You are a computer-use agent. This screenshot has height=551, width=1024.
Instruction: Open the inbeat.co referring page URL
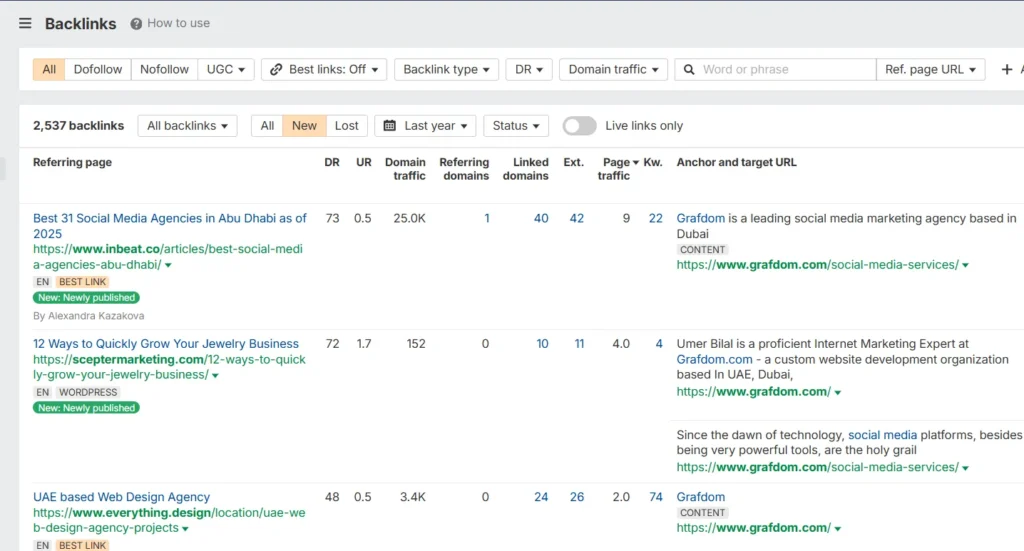[167, 257]
